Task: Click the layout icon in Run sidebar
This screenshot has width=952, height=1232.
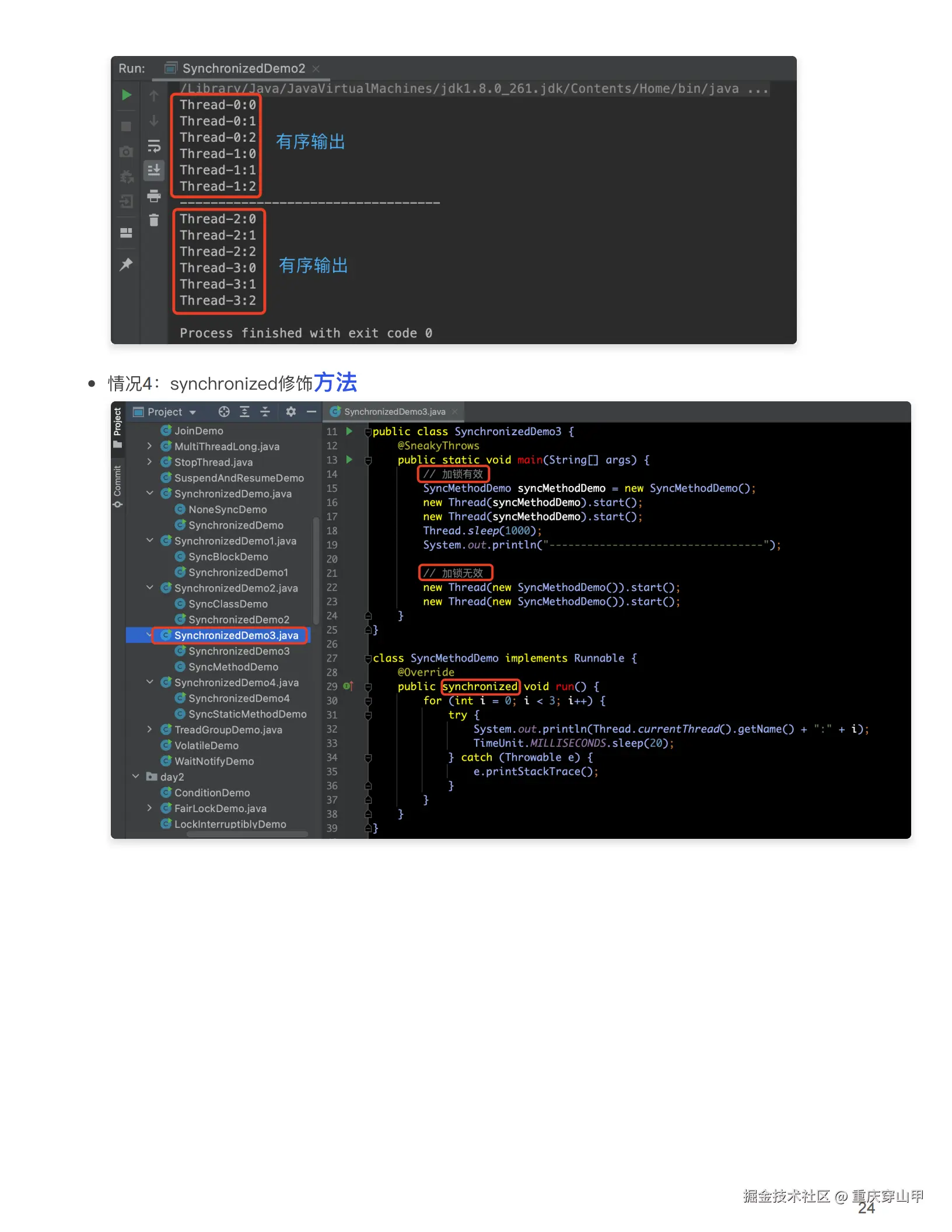Action: [x=126, y=233]
